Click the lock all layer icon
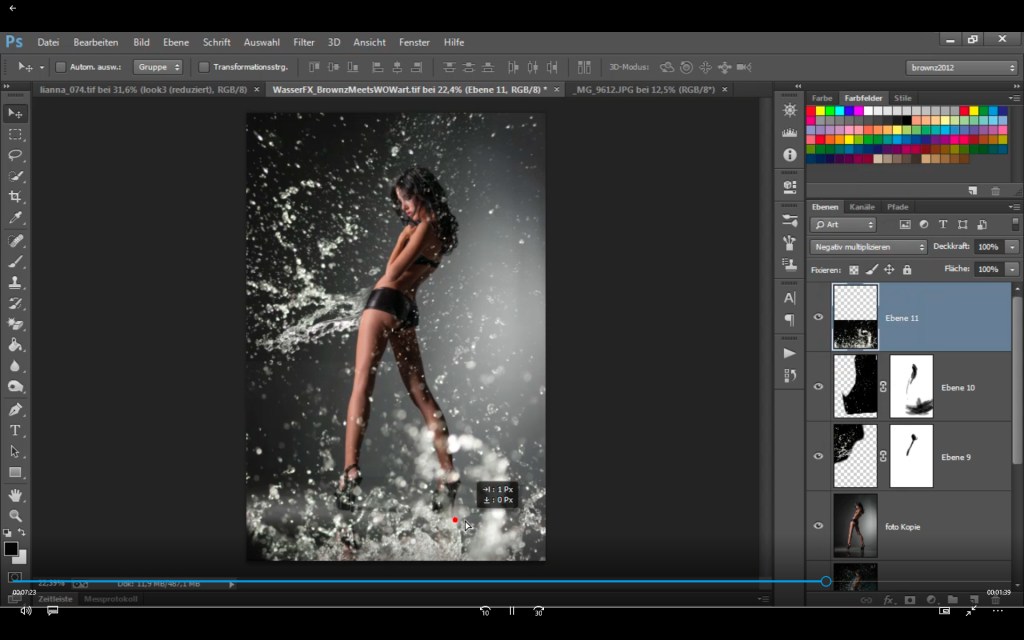 [907, 270]
